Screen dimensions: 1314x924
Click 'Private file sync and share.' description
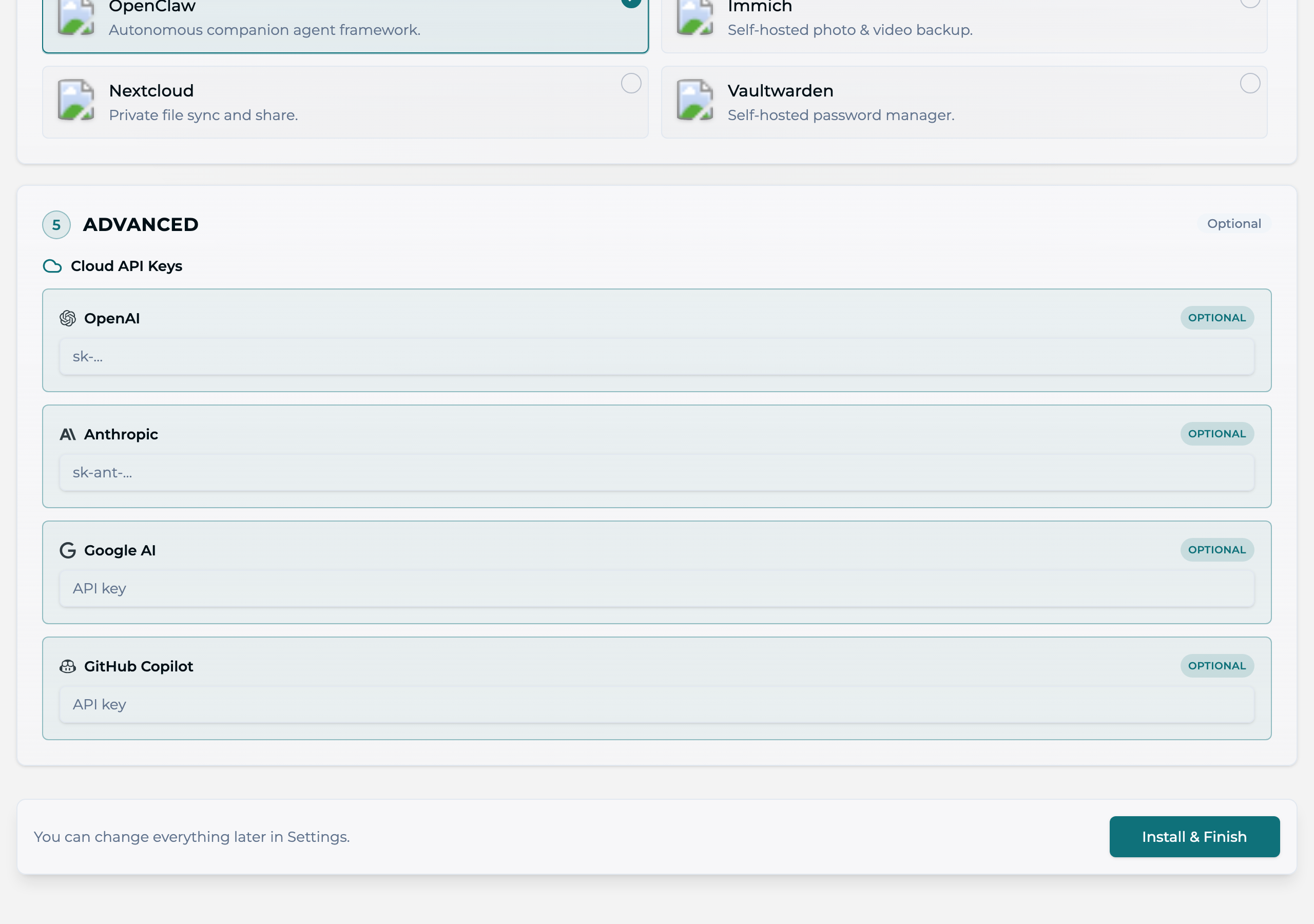(204, 115)
